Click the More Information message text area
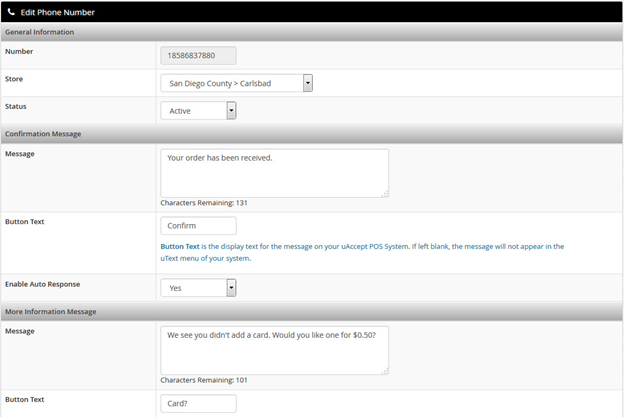The width and height of the screenshot is (624, 417). point(274,351)
